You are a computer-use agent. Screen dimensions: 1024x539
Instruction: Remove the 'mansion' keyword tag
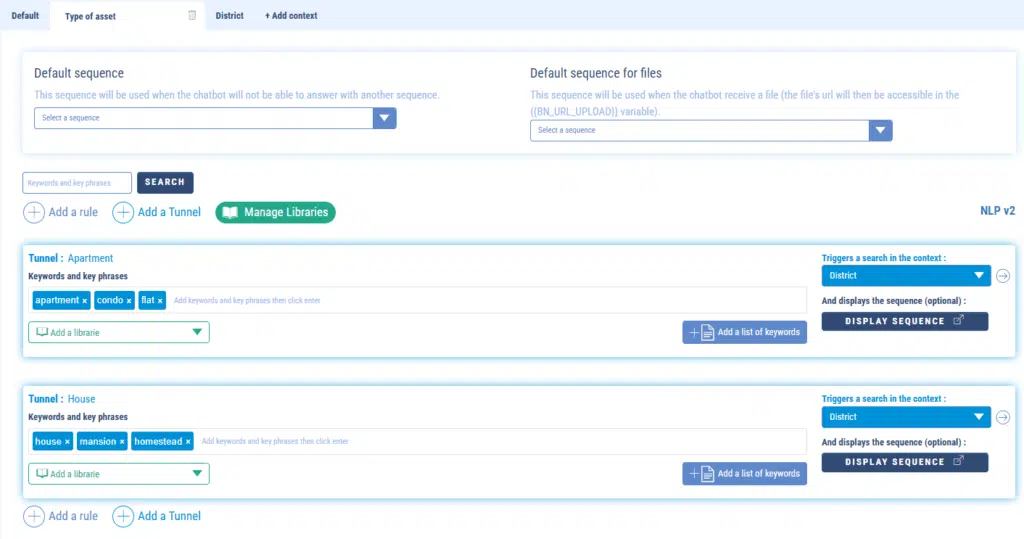pos(122,442)
